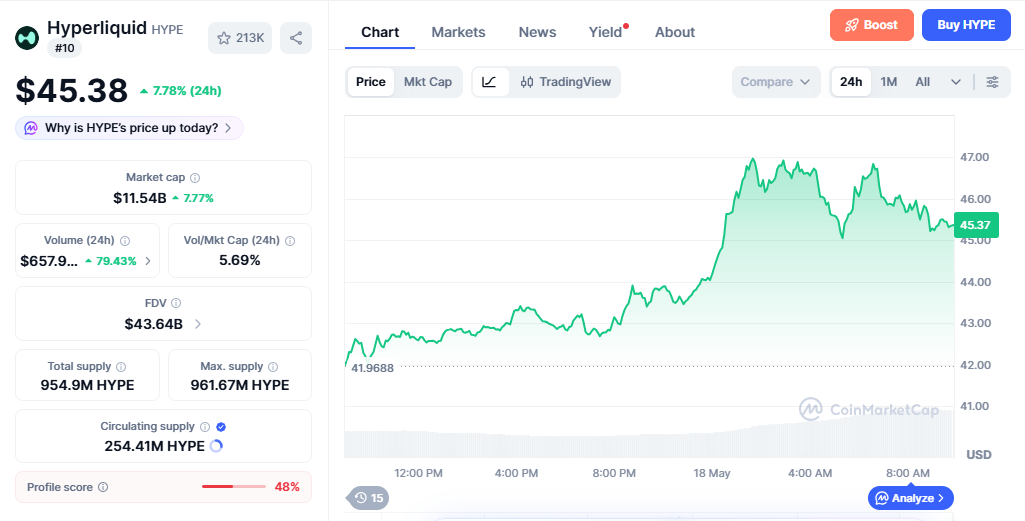Screen dimensions: 1025x521
Task: Click the $11.54B market cap value
Action: click(140, 198)
